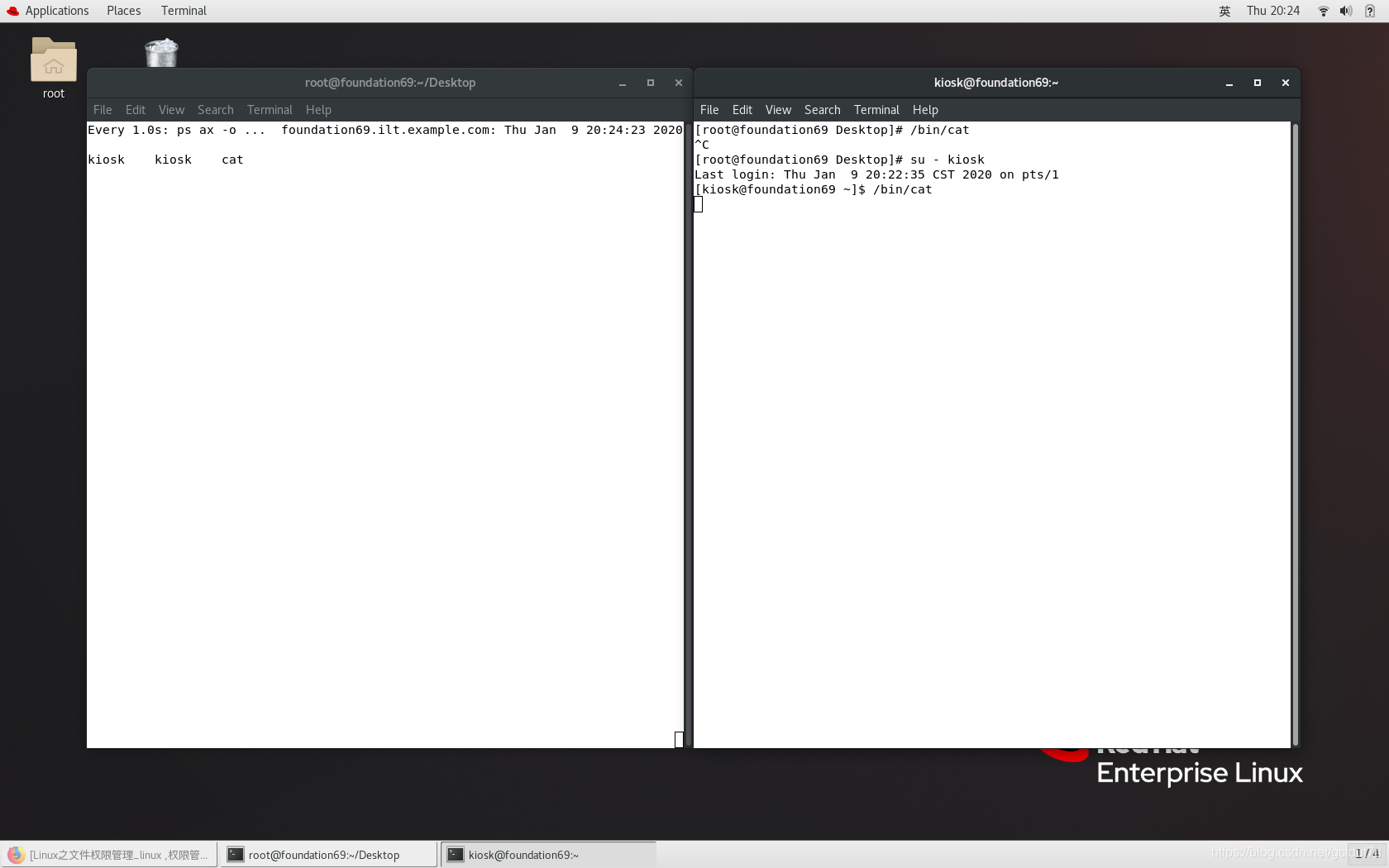Maximize the kiosk@foundation69 terminal window
The height and width of the screenshot is (868, 1389).
pyautogui.click(x=1258, y=83)
